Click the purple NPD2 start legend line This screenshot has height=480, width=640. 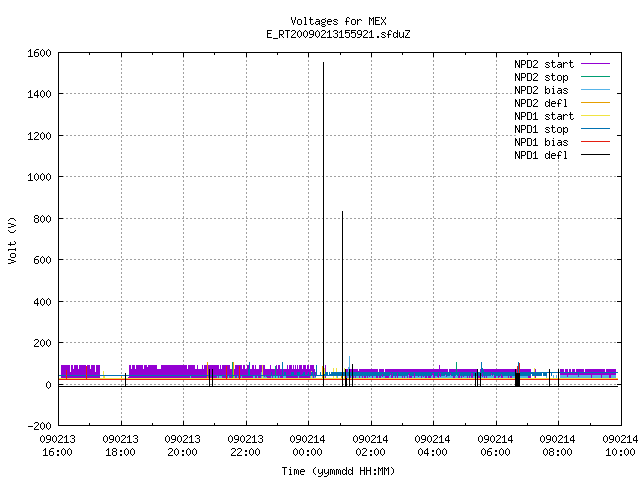596,64
